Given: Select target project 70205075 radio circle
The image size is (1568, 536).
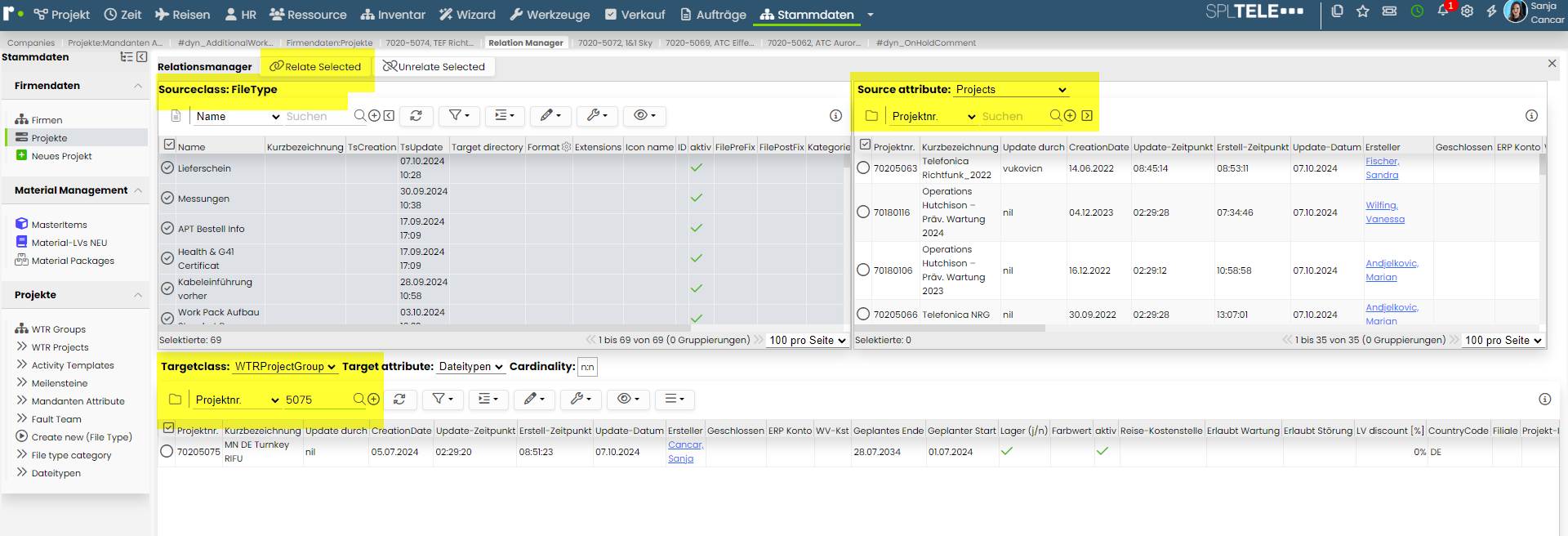Looking at the screenshot, I should (167, 451).
